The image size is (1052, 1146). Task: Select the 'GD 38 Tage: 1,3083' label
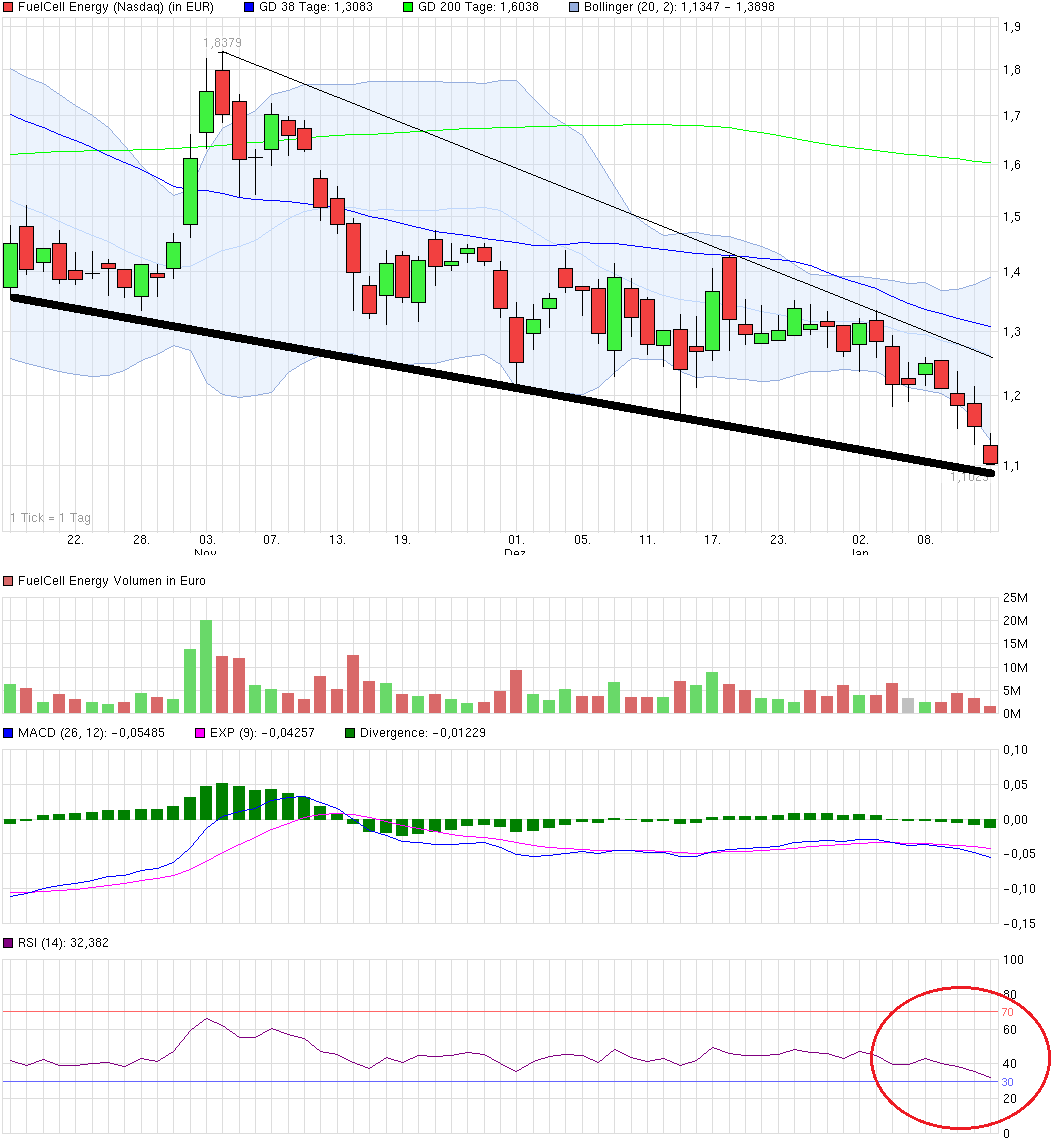point(316,7)
